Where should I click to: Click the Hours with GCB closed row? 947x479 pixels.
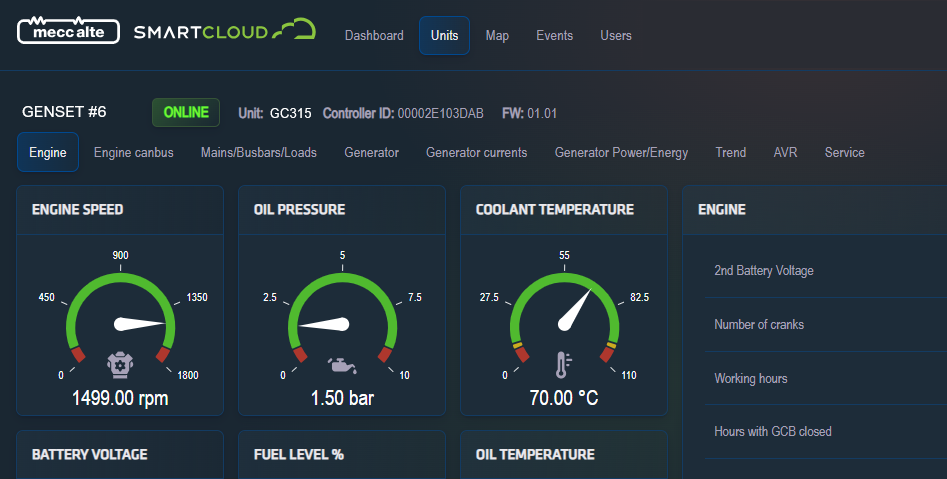pos(826,431)
